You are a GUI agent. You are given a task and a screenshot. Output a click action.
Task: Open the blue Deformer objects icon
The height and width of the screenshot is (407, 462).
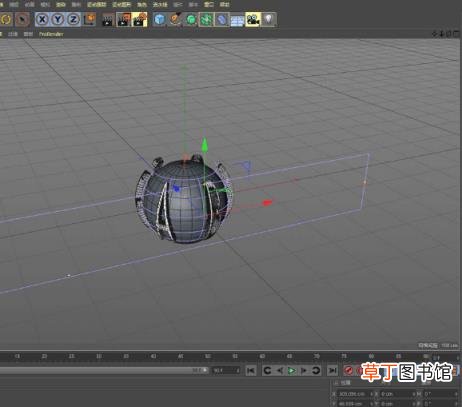click(x=222, y=19)
